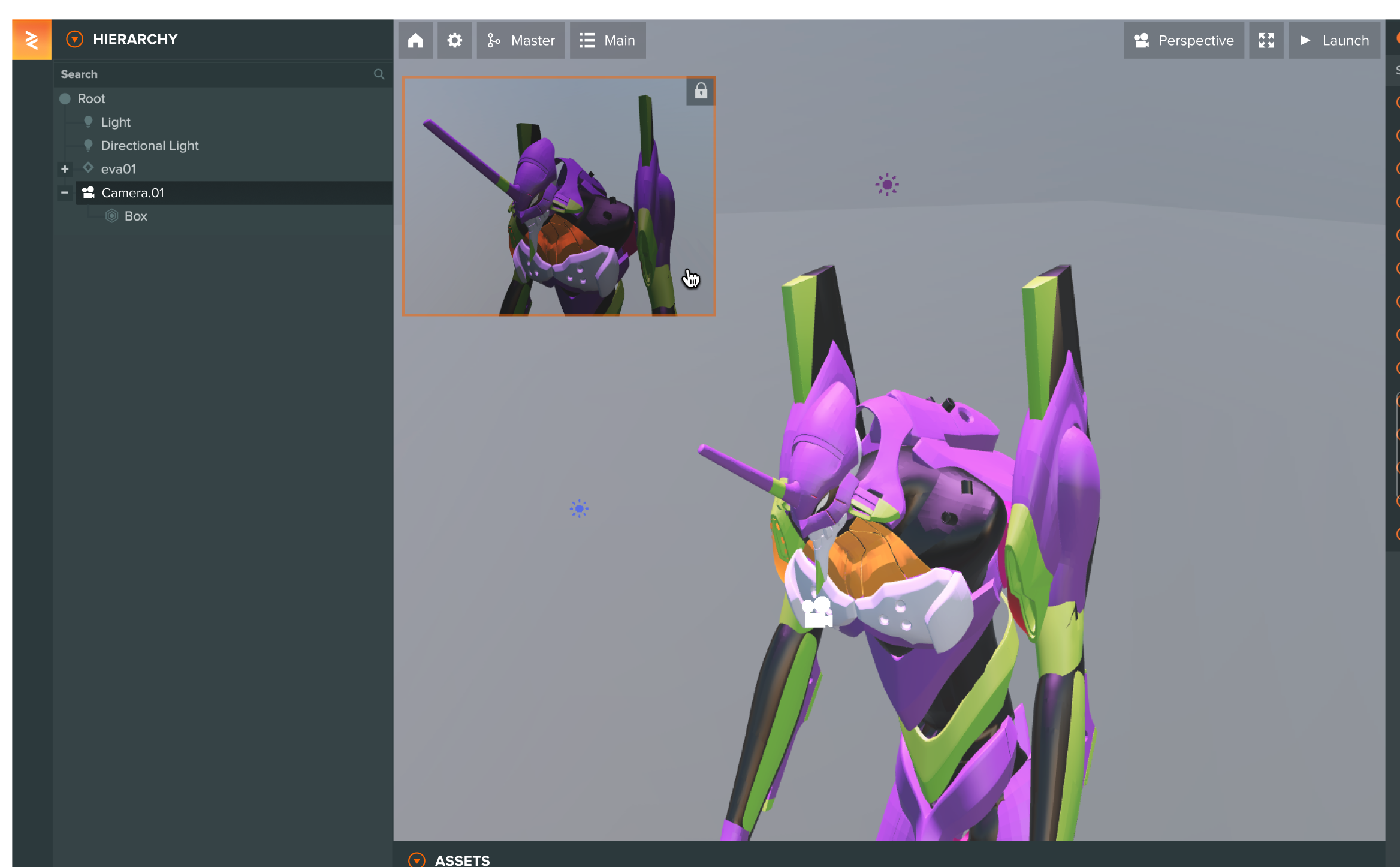The image size is (1400, 867).
Task: Open editor settings gear icon
Action: point(455,40)
